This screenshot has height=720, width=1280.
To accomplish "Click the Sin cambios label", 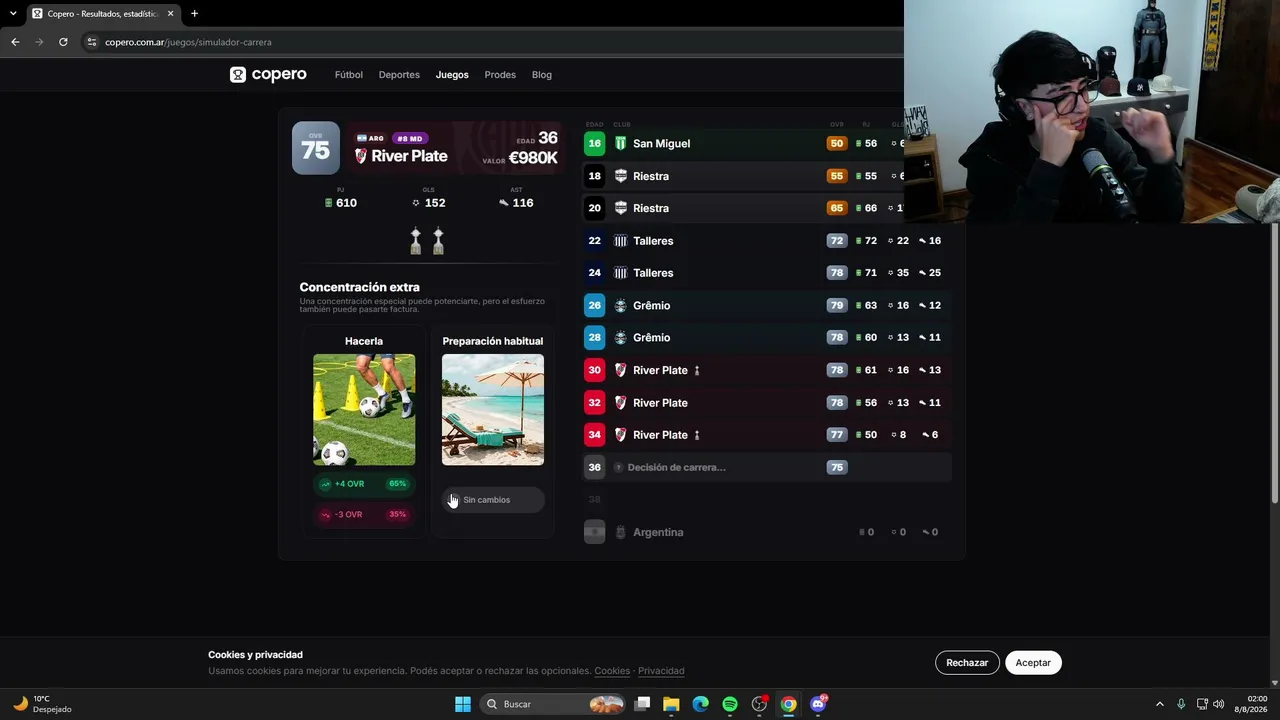I will (487, 500).
